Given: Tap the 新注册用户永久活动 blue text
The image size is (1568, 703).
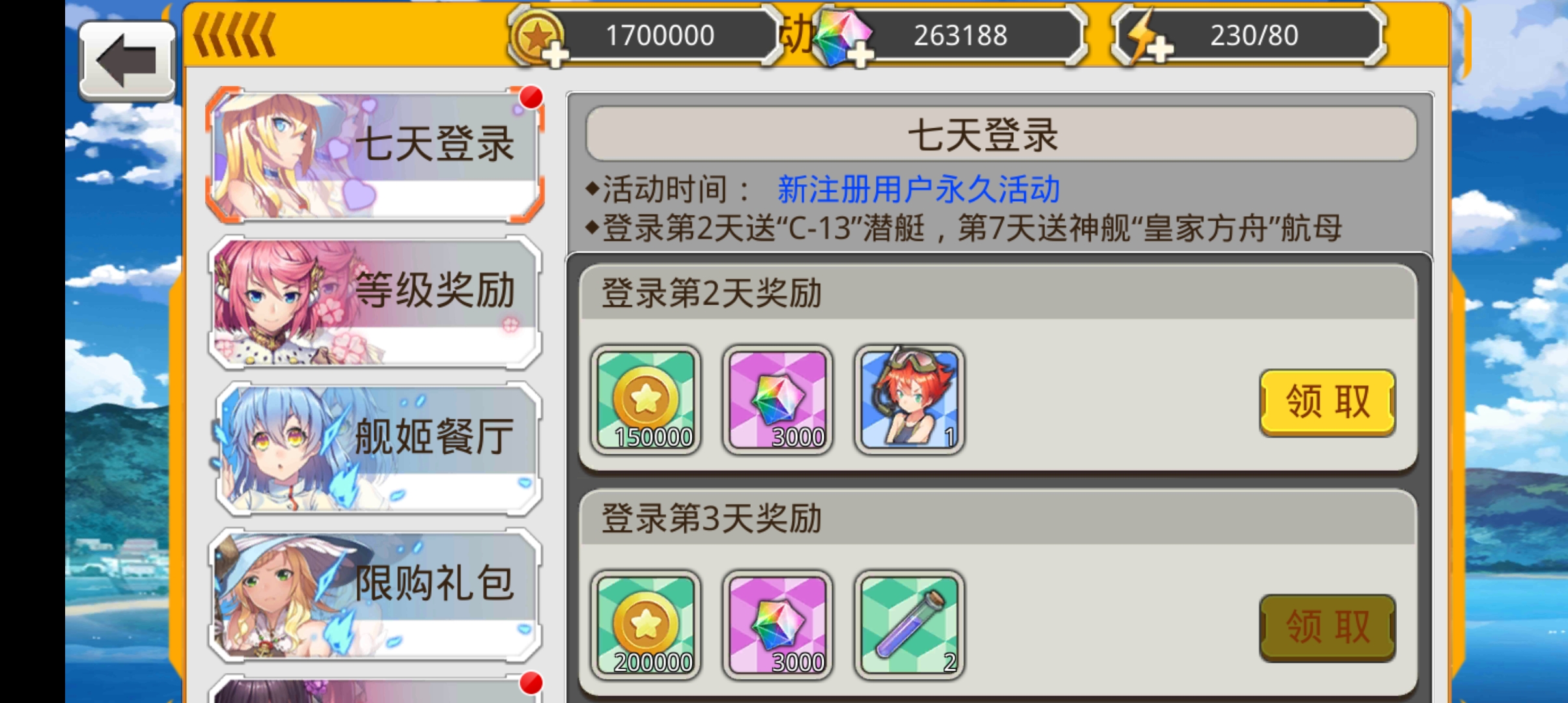Looking at the screenshot, I should [919, 189].
